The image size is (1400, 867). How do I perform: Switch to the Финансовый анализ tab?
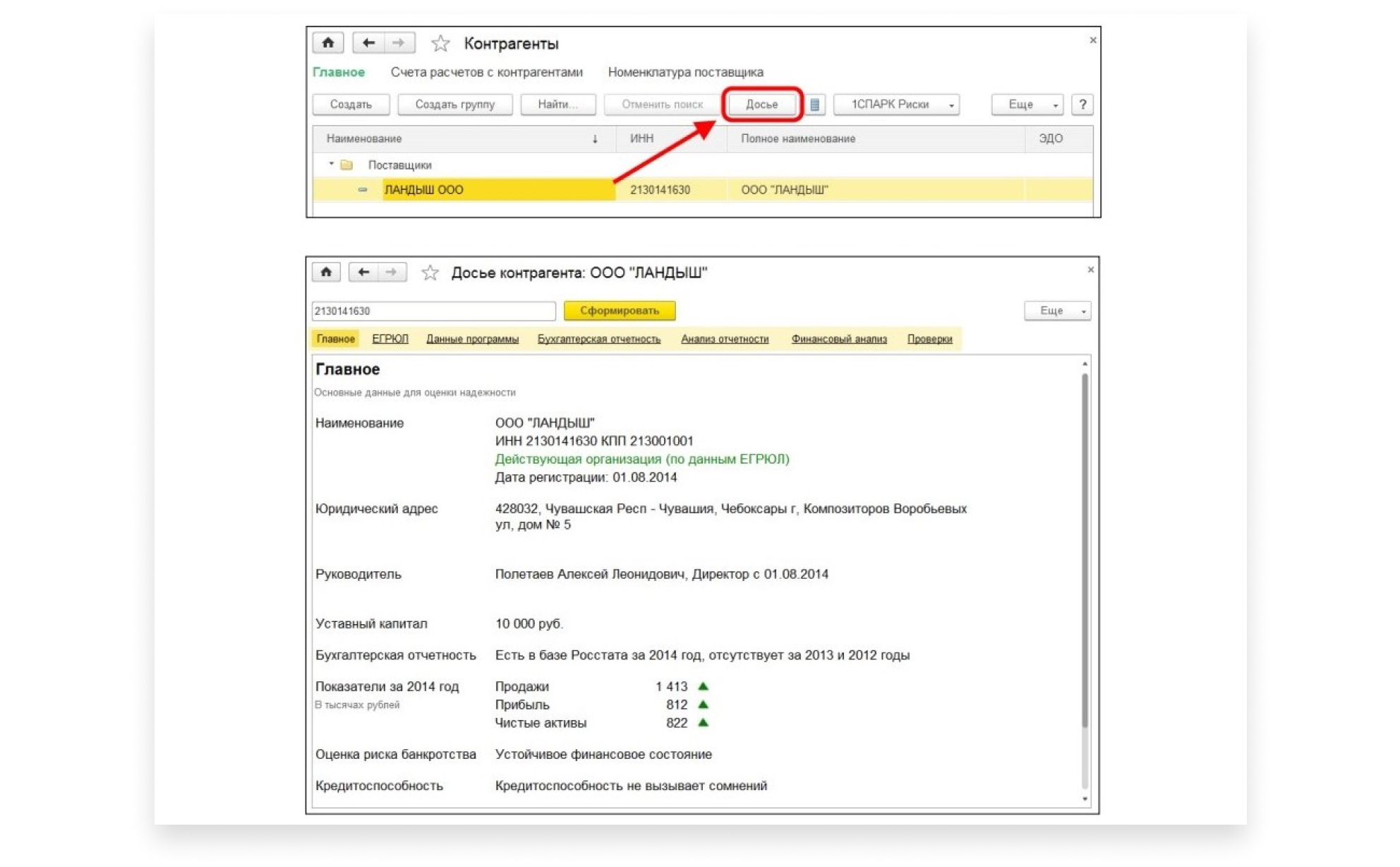coord(839,339)
